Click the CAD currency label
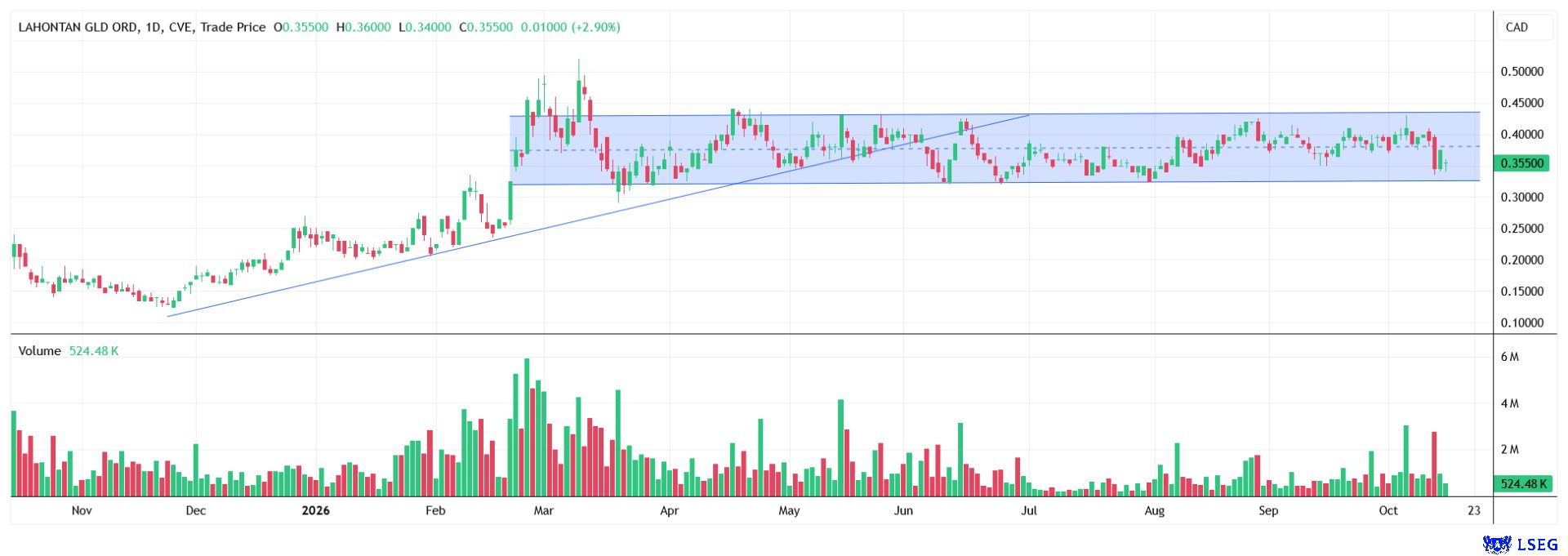Image resolution: width=1568 pixels, height=556 pixels. click(1517, 27)
